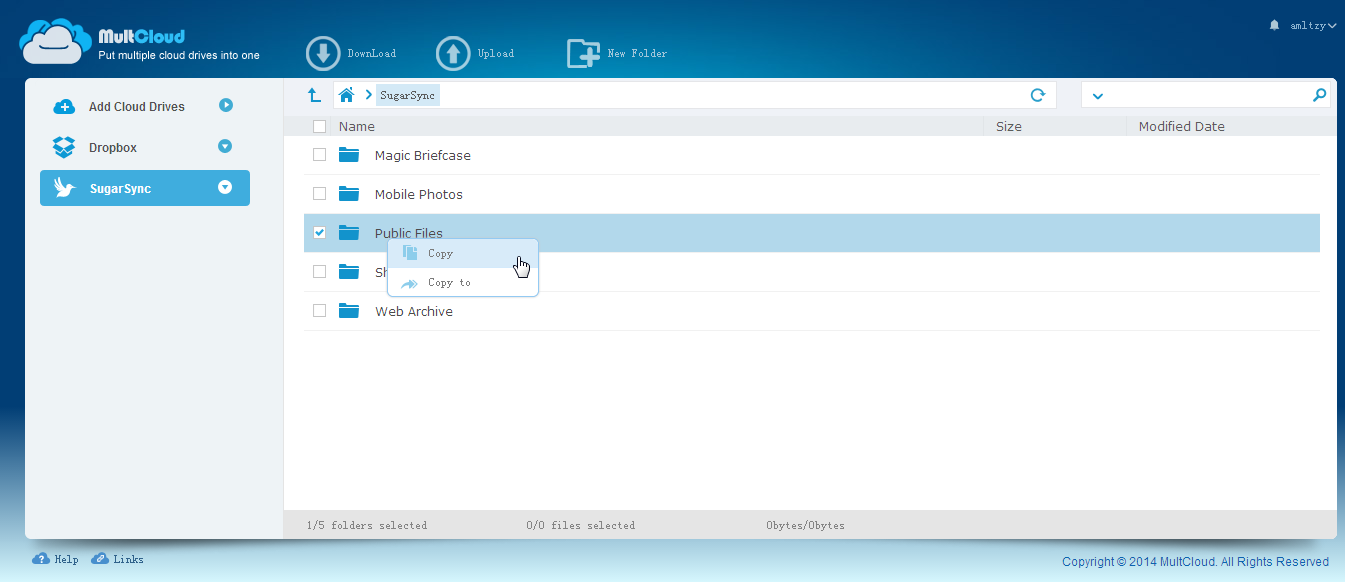This screenshot has width=1345, height=582.
Task: Expand Add Cloud Drives arrow
Action: coord(226,105)
